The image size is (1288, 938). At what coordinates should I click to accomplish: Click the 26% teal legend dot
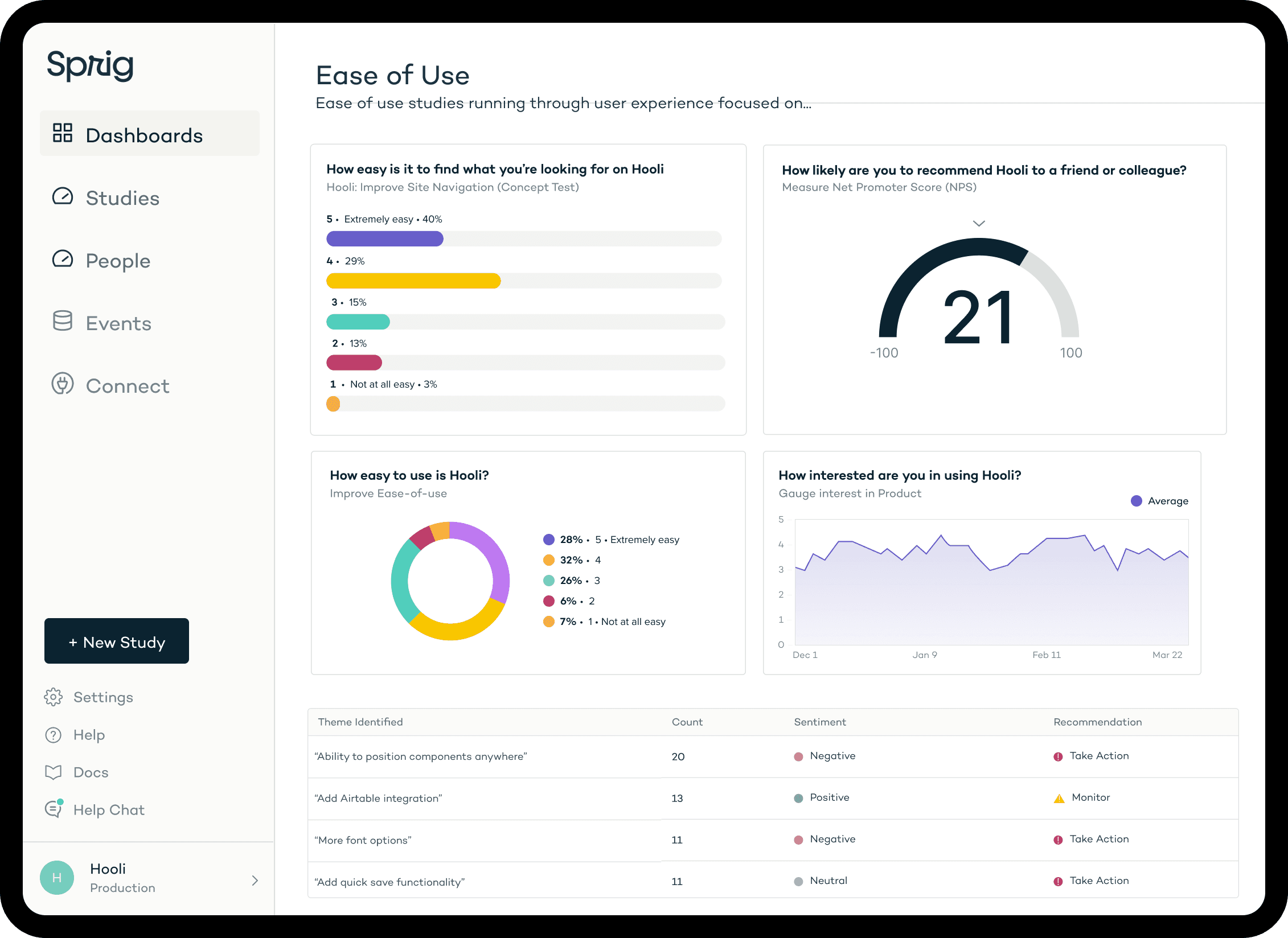point(549,581)
